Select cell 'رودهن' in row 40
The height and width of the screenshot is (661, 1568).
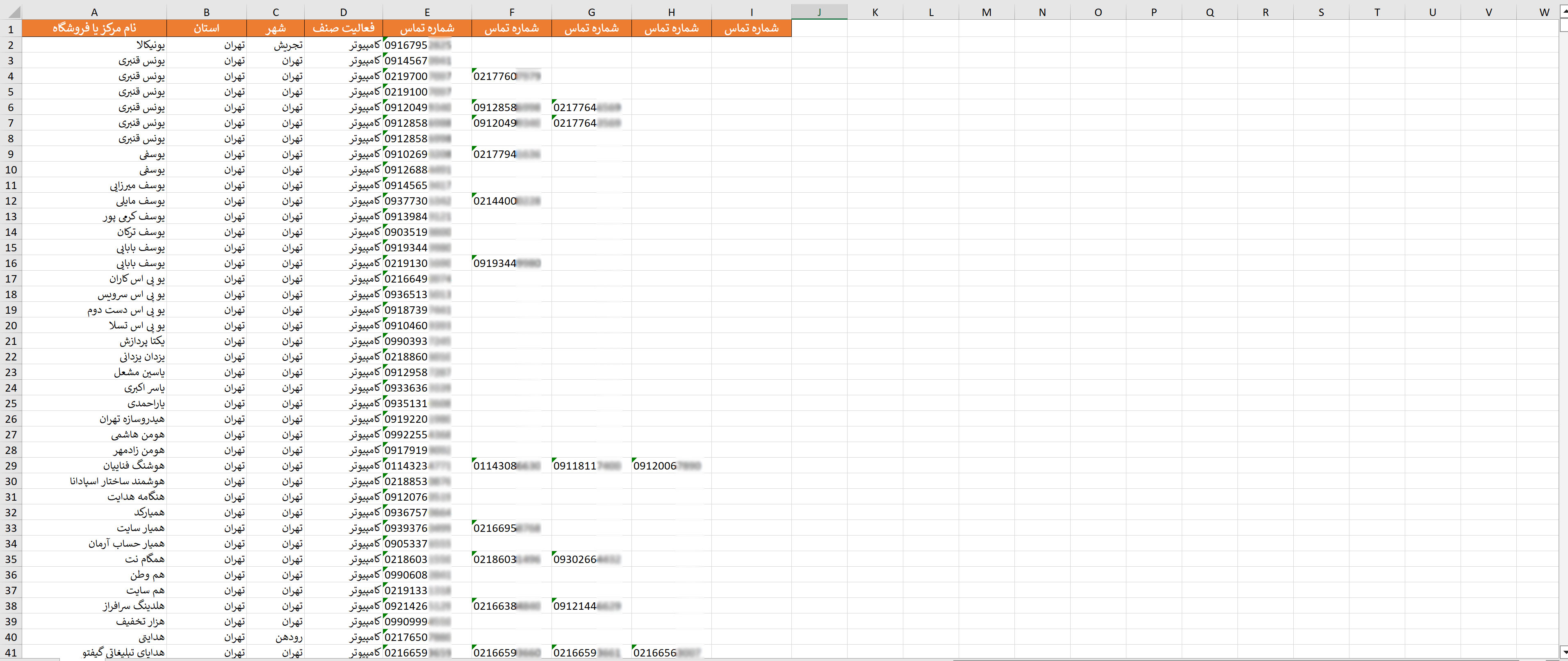[x=276, y=637]
